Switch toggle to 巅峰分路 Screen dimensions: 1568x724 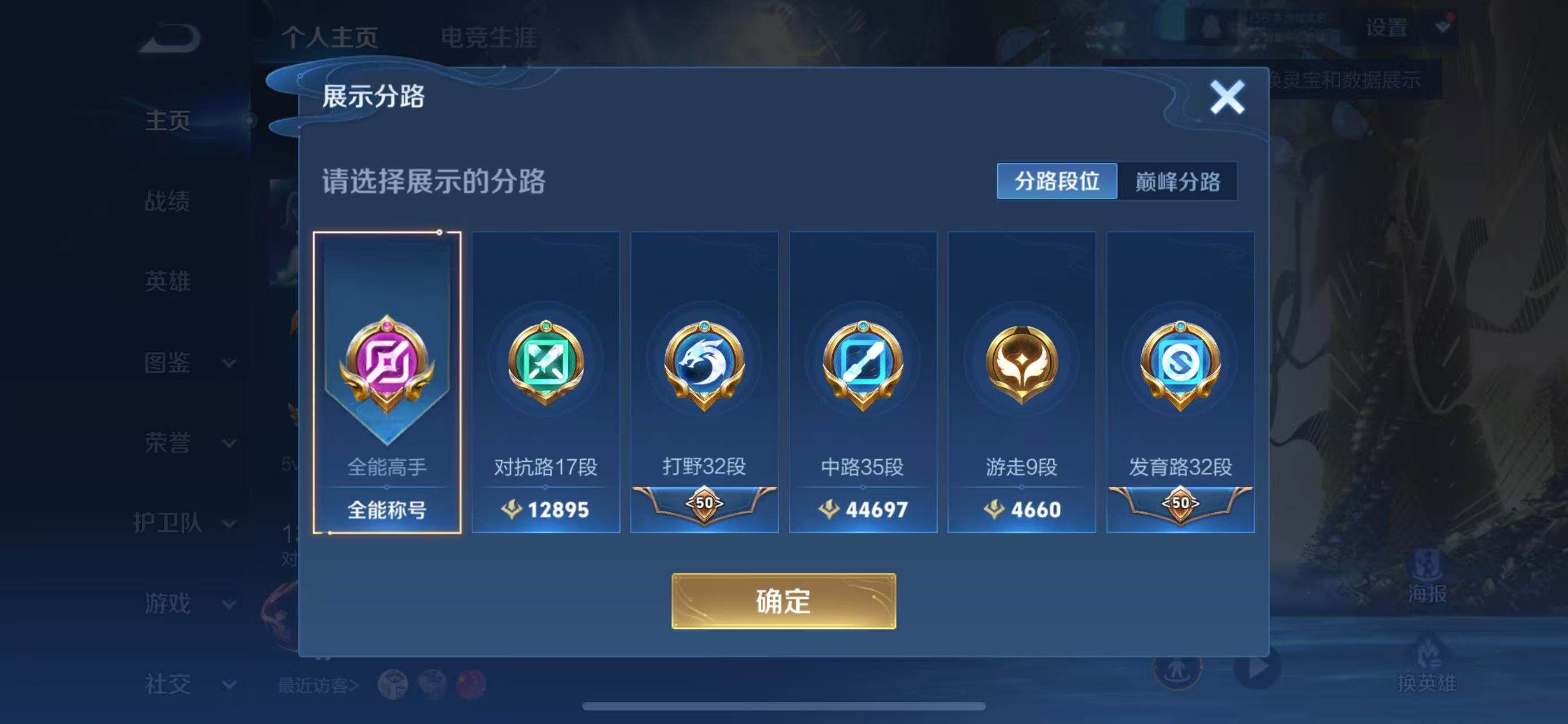click(x=1177, y=181)
